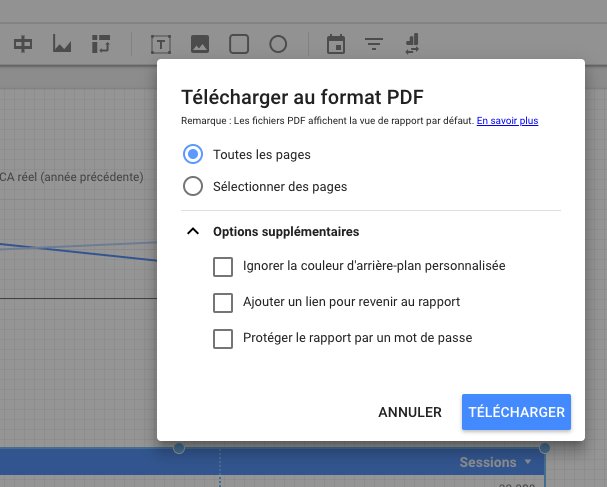This screenshot has width=607, height=487.
Task: Select the Text box tool
Action: (x=161, y=44)
